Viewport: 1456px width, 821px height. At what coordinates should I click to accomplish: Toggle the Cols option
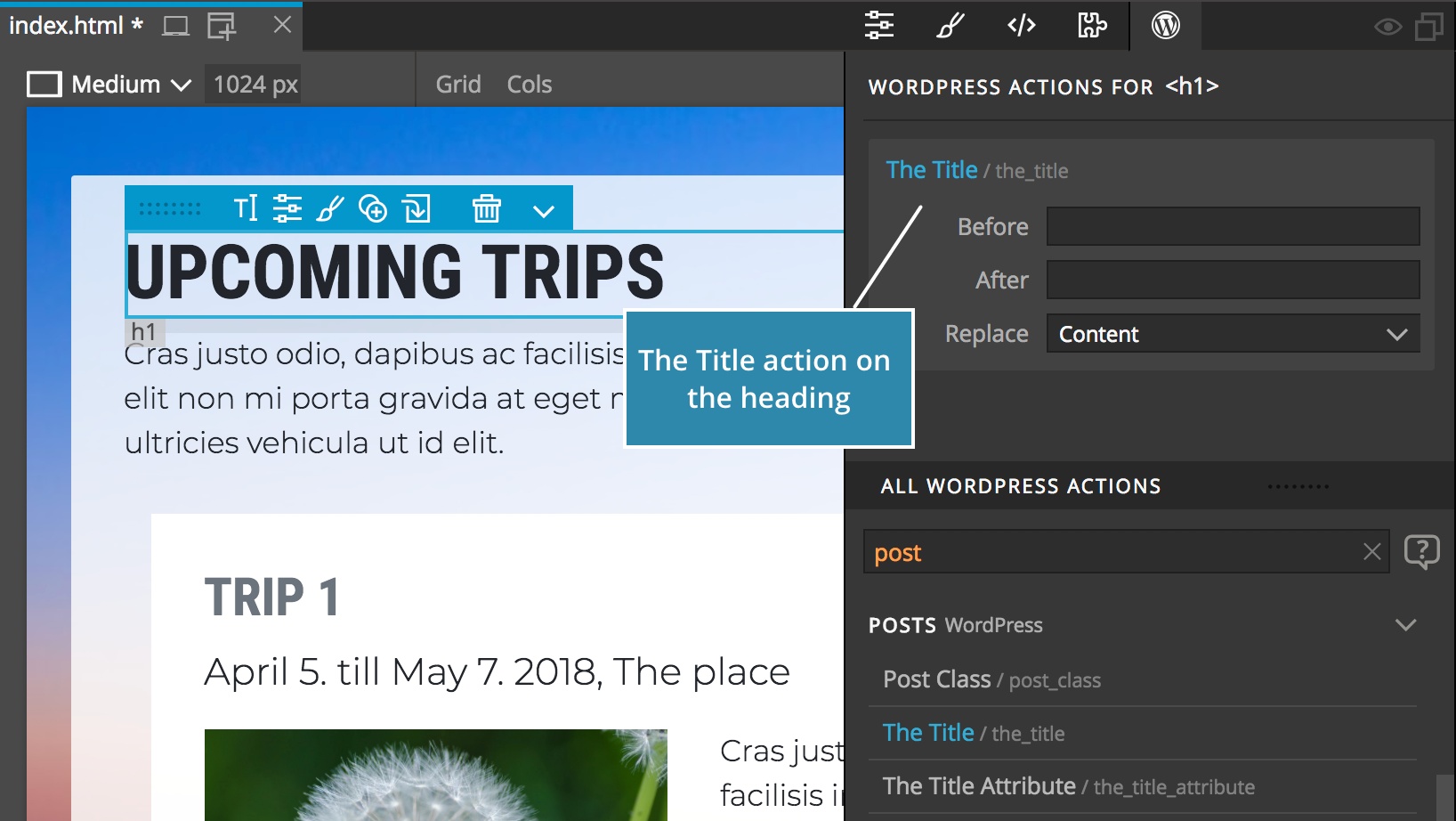[530, 85]
